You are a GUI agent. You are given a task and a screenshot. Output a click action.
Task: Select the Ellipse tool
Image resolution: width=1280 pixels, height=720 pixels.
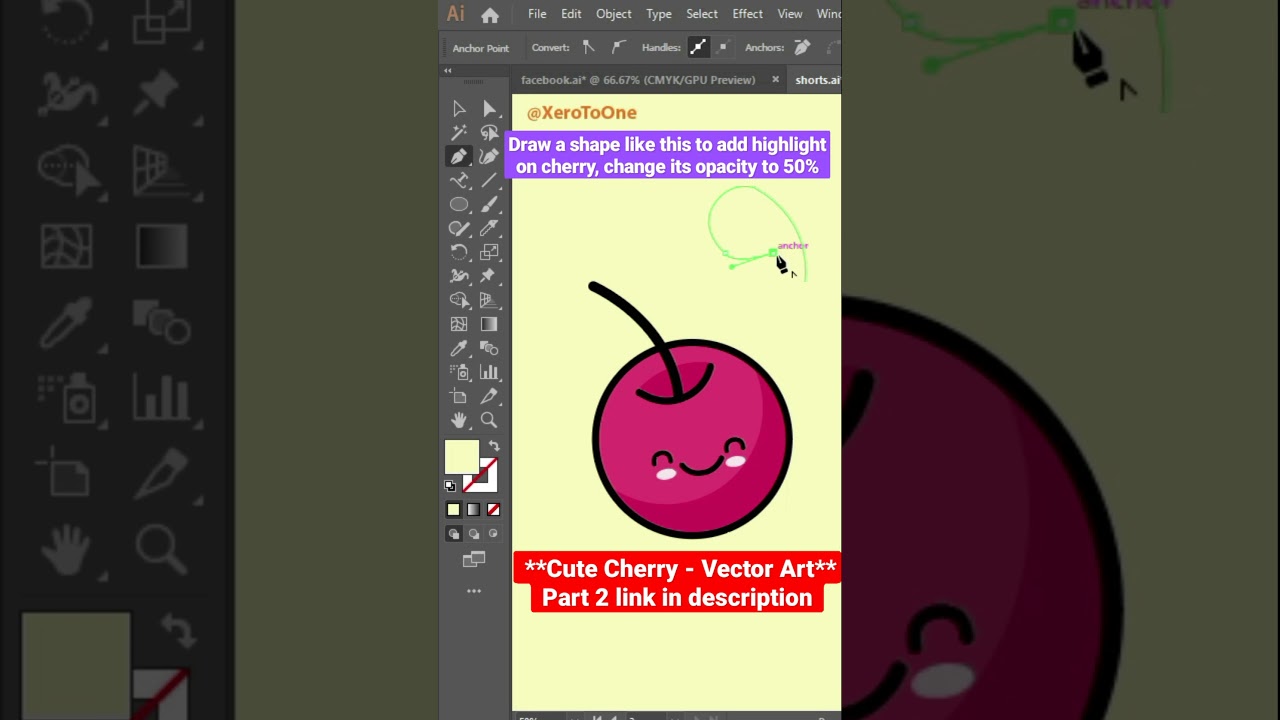pyautogui.click(x=459, y=205)
